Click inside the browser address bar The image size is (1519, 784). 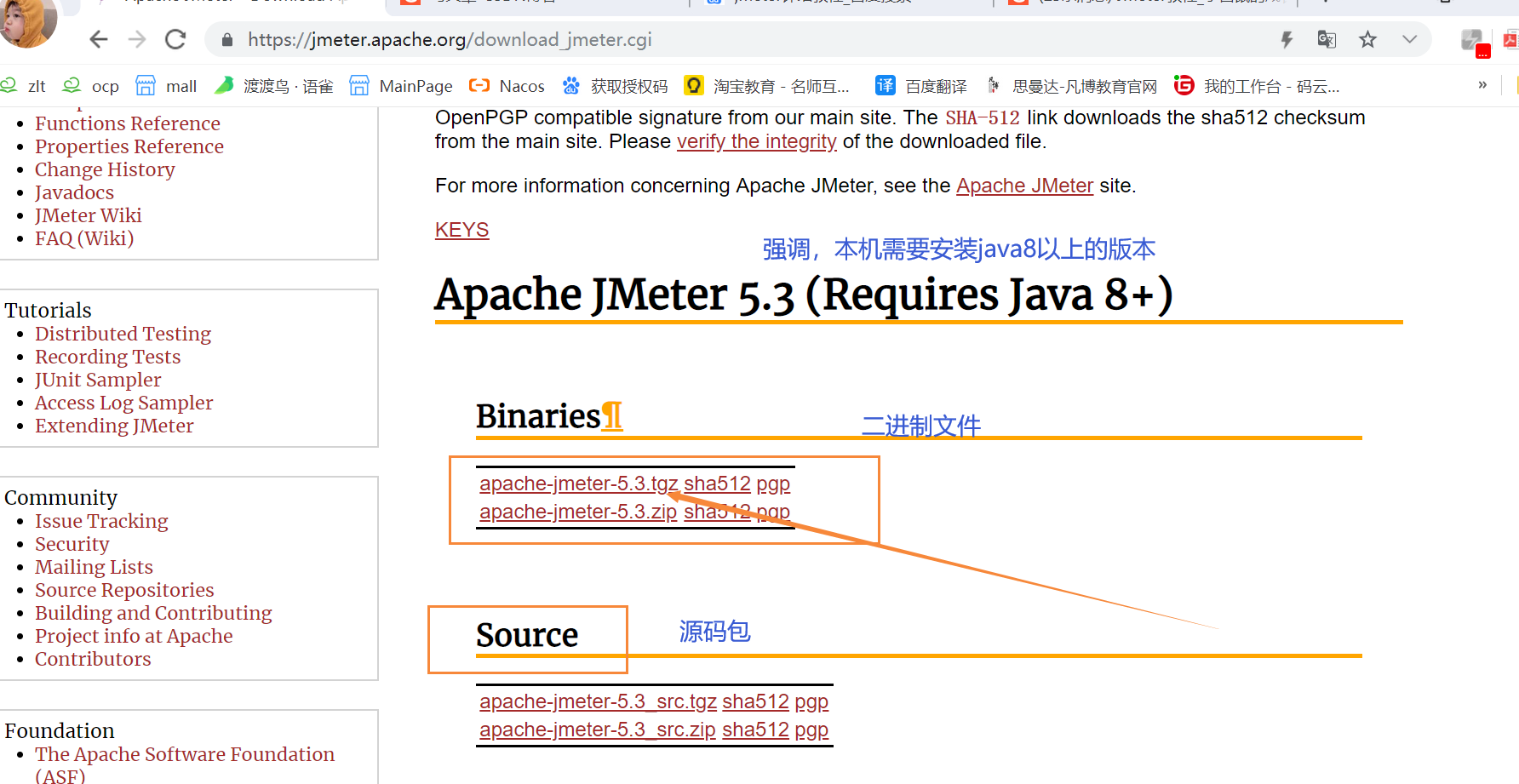coord(596,39)
